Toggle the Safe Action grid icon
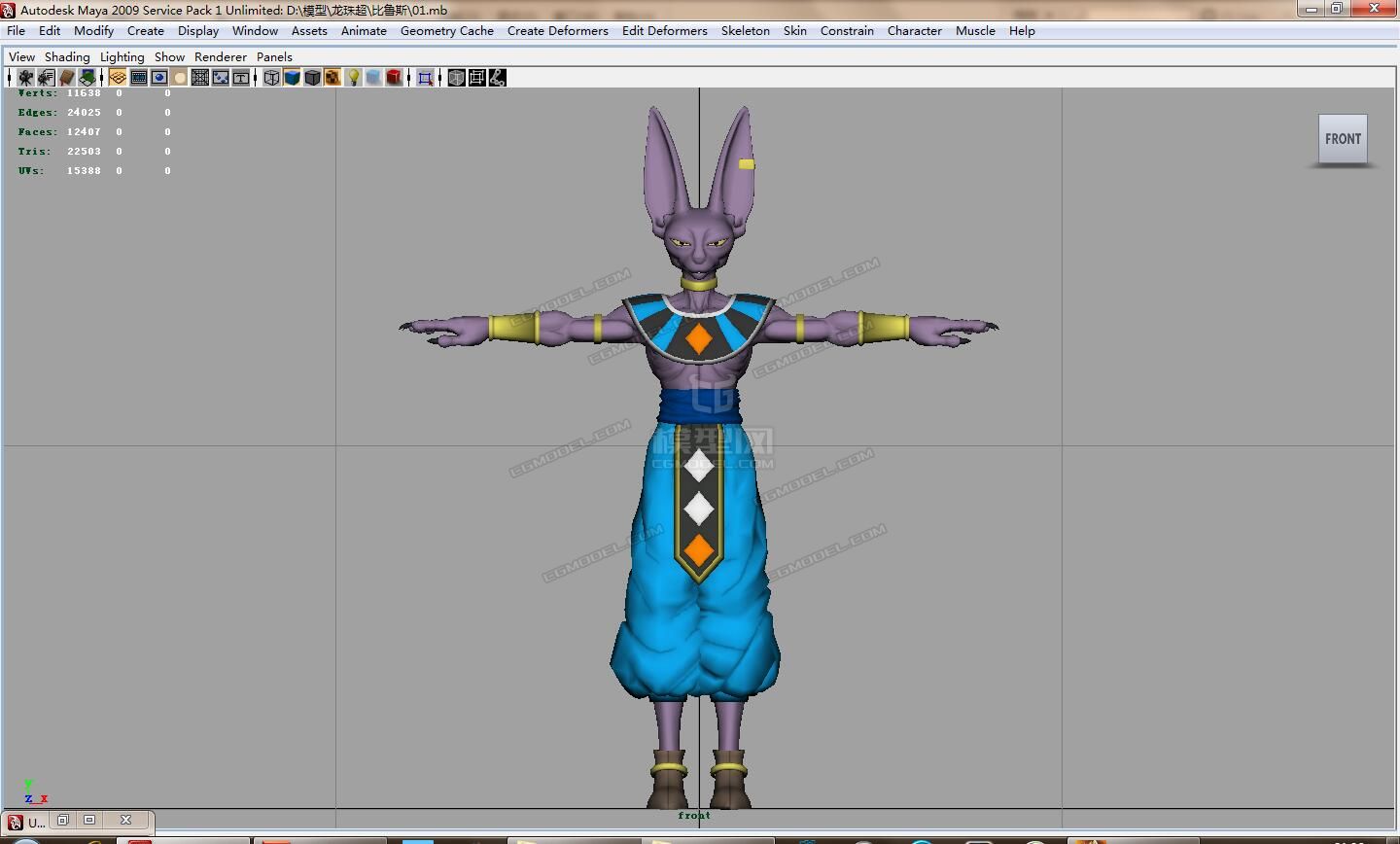 pyautogui.click(x=200, y=78)
